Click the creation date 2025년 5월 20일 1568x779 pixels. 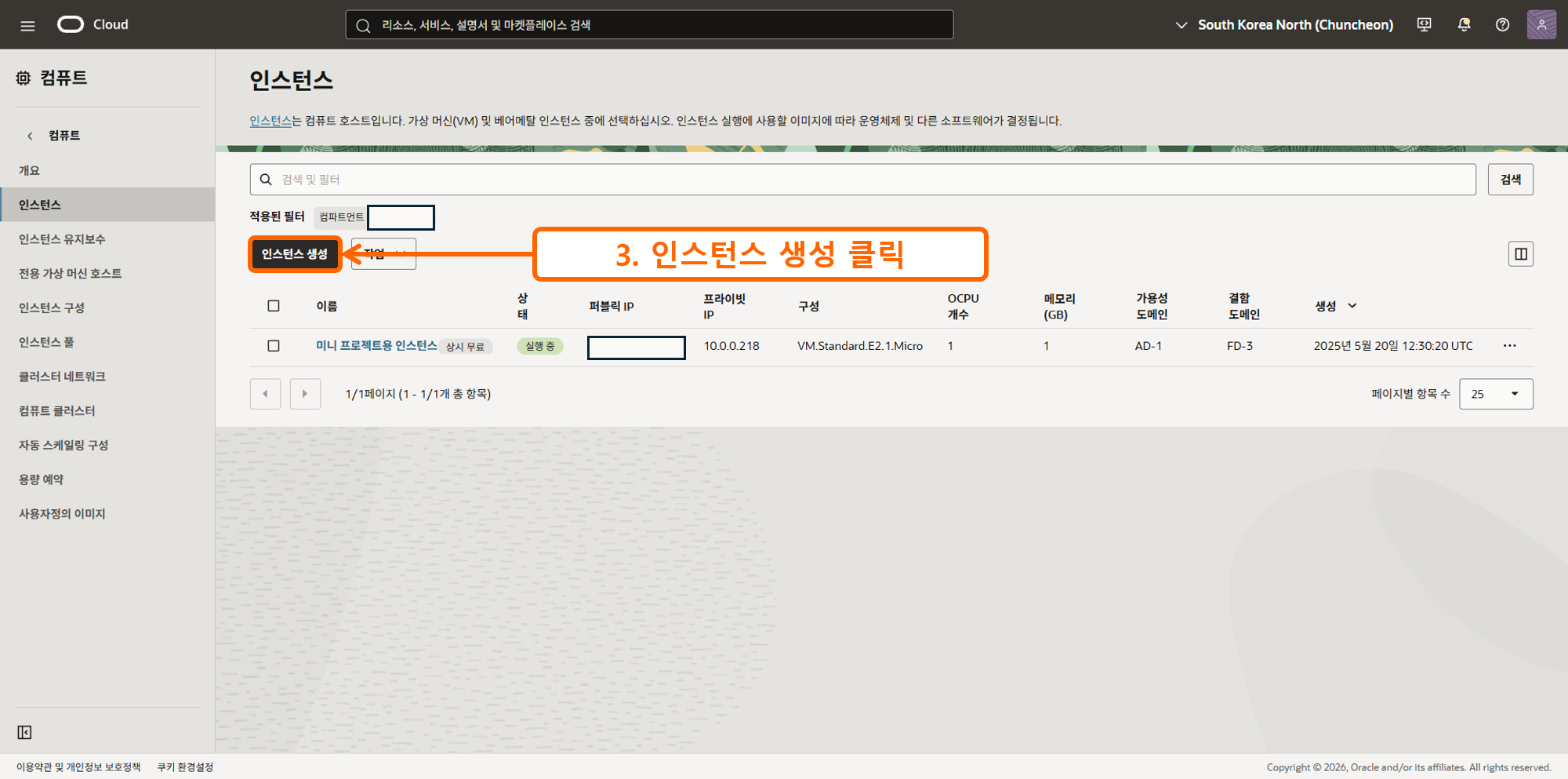pos(1393,346)
